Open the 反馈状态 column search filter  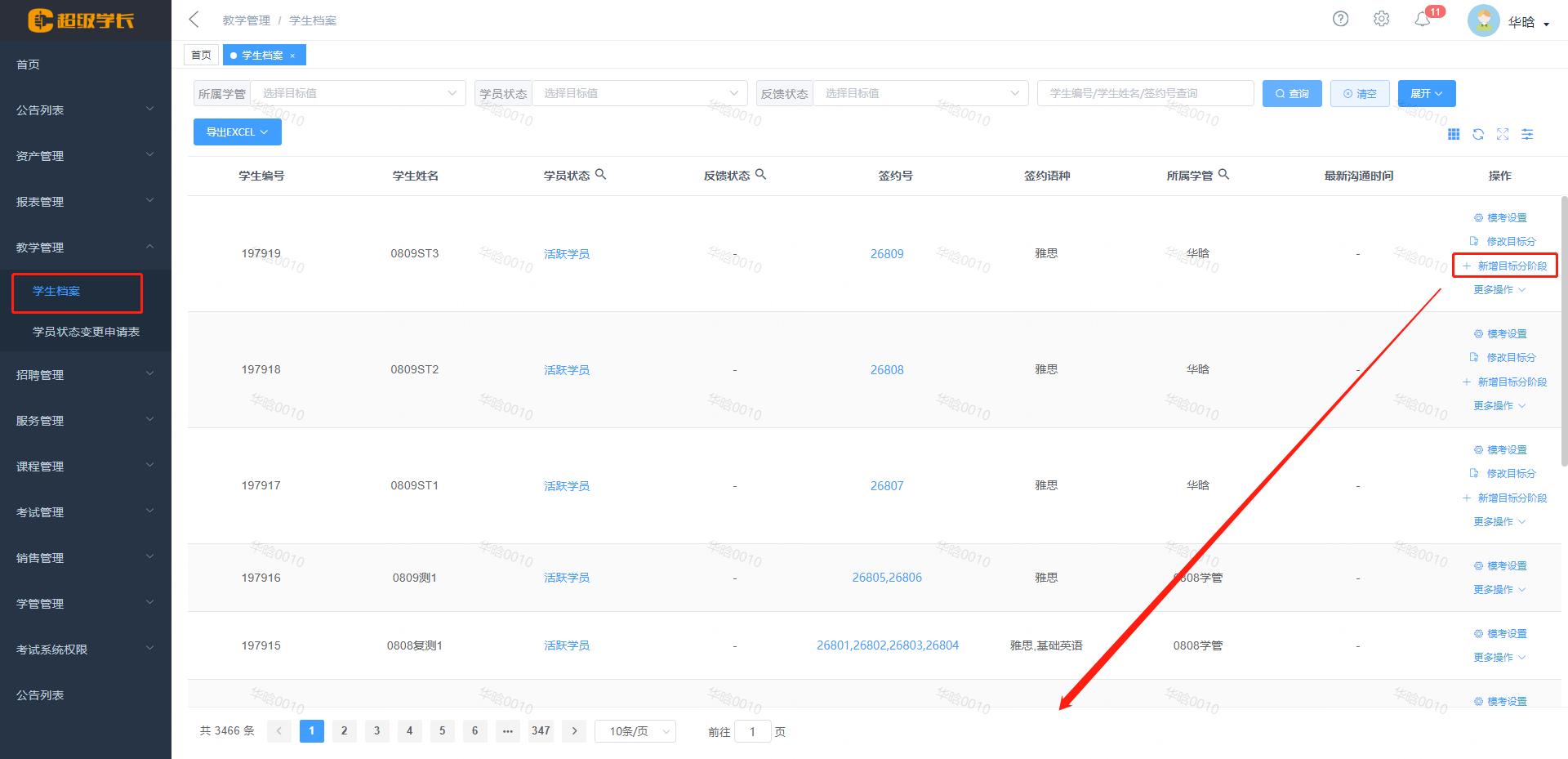[761, 174]
